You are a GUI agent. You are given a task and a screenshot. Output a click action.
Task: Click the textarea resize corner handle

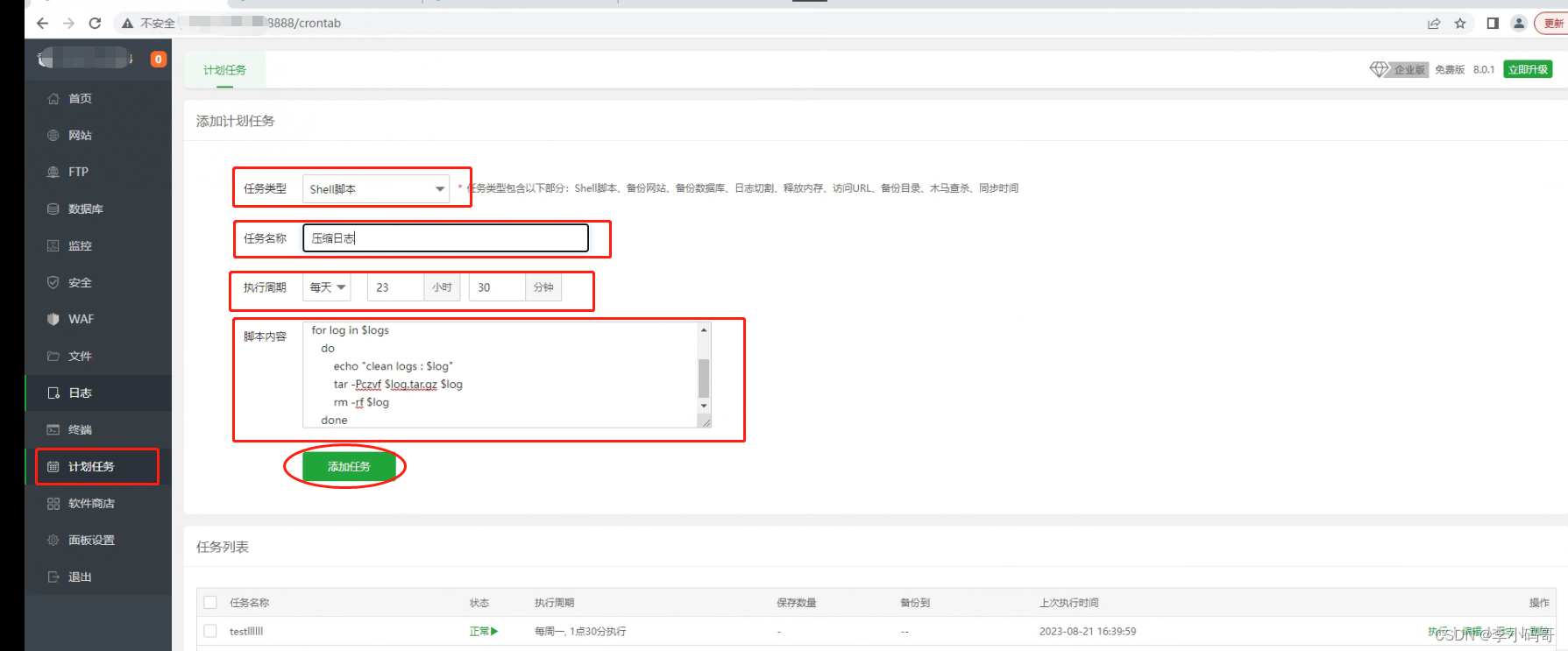pyautogui.click(x=706, y=421)
